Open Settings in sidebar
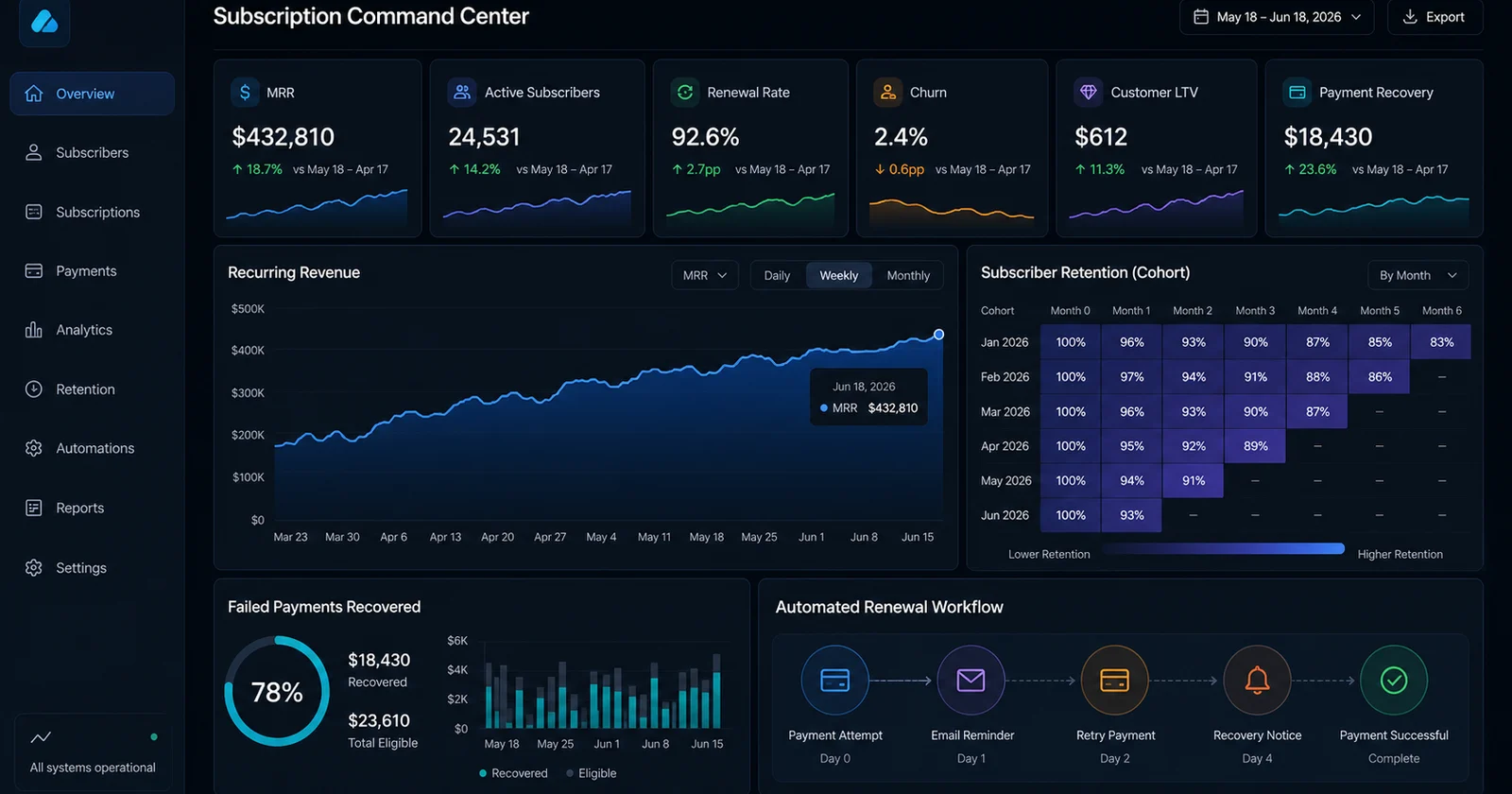The image size is (1512, 794). (93, 567)
